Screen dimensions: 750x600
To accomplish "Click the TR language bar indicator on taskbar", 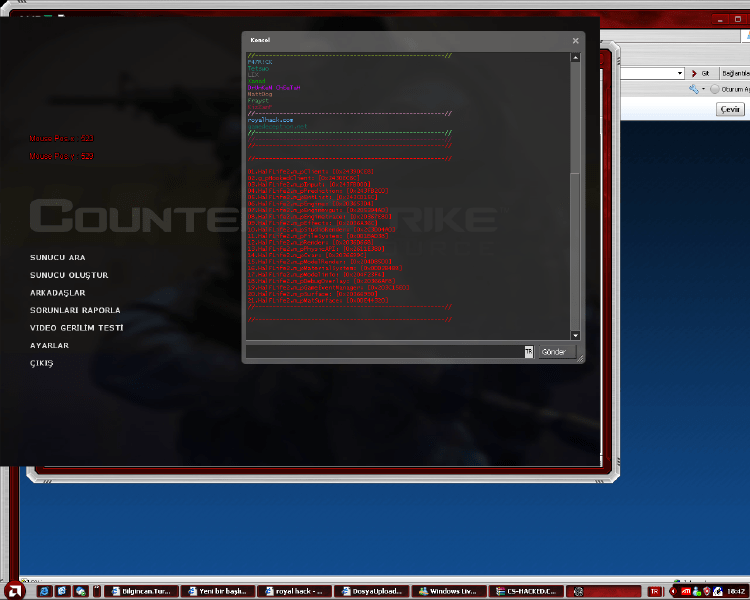I will [655, 591].
